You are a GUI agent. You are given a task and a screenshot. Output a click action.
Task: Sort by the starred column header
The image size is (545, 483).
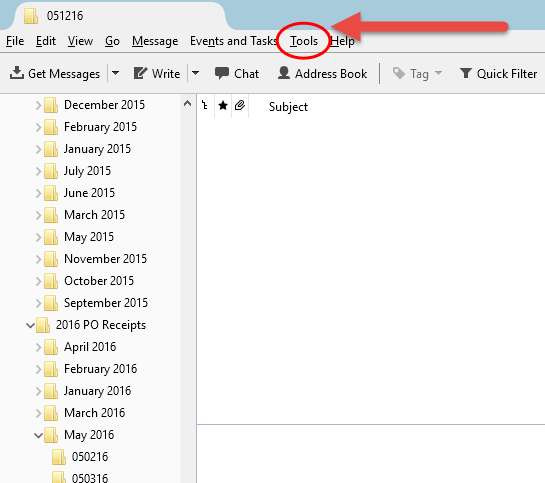coord(223,105)
